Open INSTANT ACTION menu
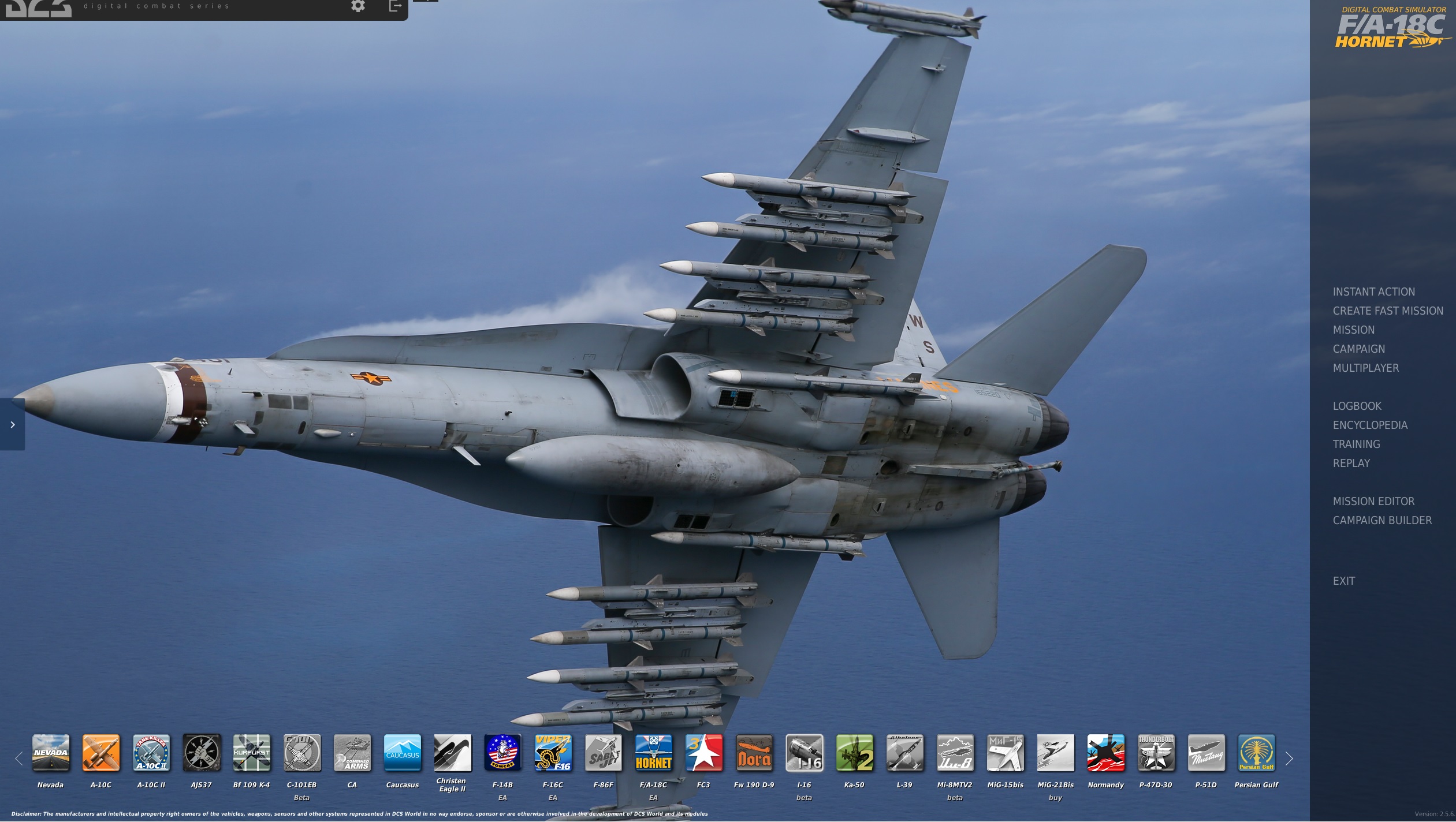Screen dimensions: 1456x822 coord(1373,292)
